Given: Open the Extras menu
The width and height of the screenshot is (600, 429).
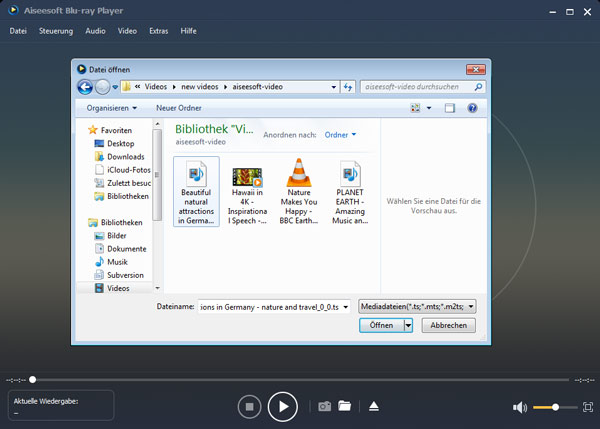Looking at the screenshot, I should point(158,31).
